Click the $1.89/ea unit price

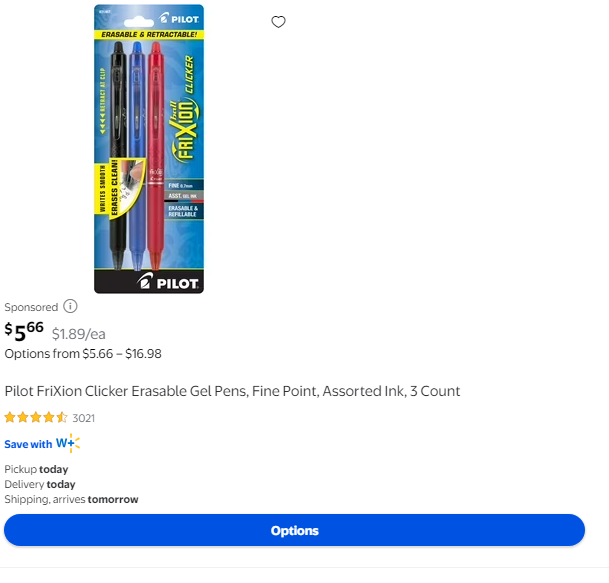78,334
